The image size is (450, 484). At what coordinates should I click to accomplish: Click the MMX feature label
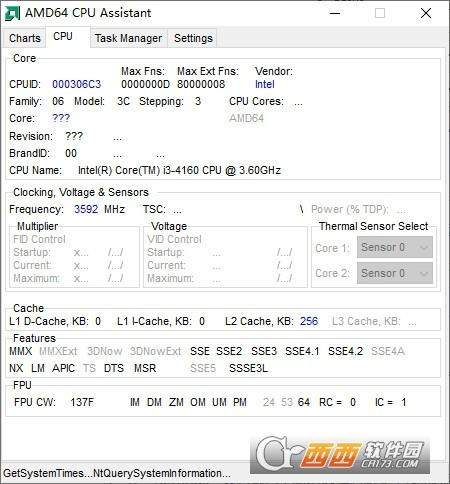point(21,351)
